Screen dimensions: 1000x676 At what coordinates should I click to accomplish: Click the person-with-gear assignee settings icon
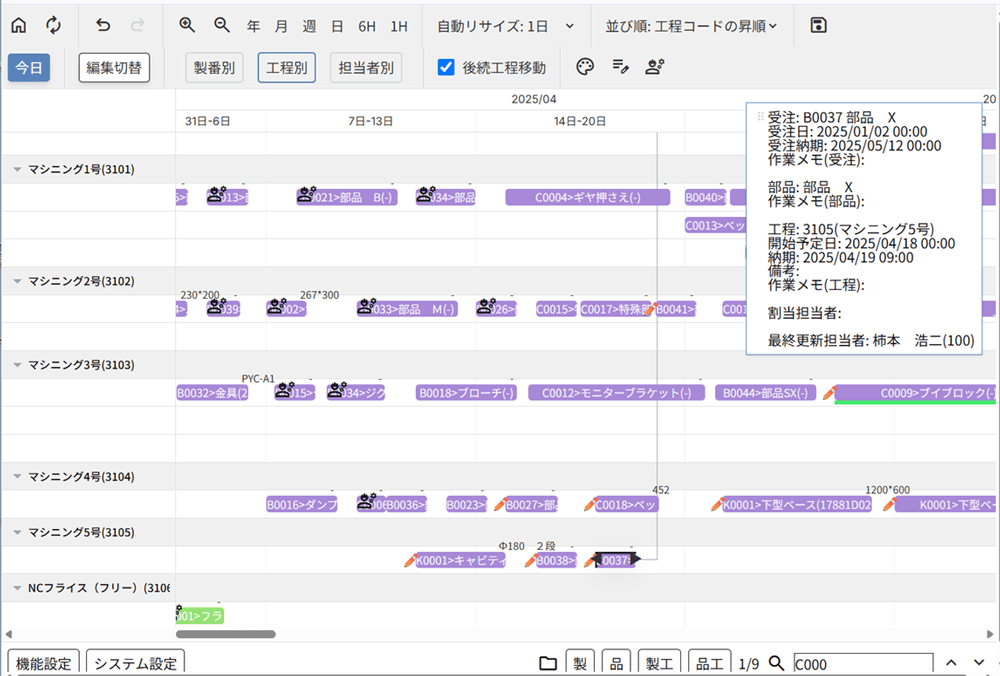tap(655, 67)
